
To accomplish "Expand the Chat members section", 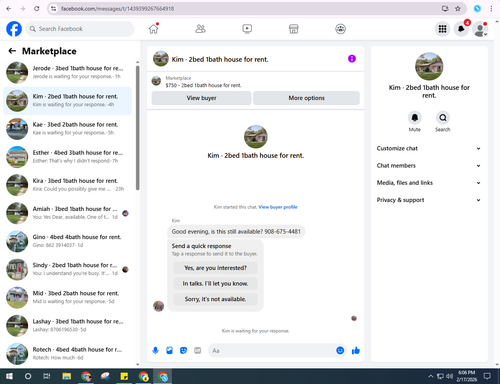I will (x=429, y=166).
